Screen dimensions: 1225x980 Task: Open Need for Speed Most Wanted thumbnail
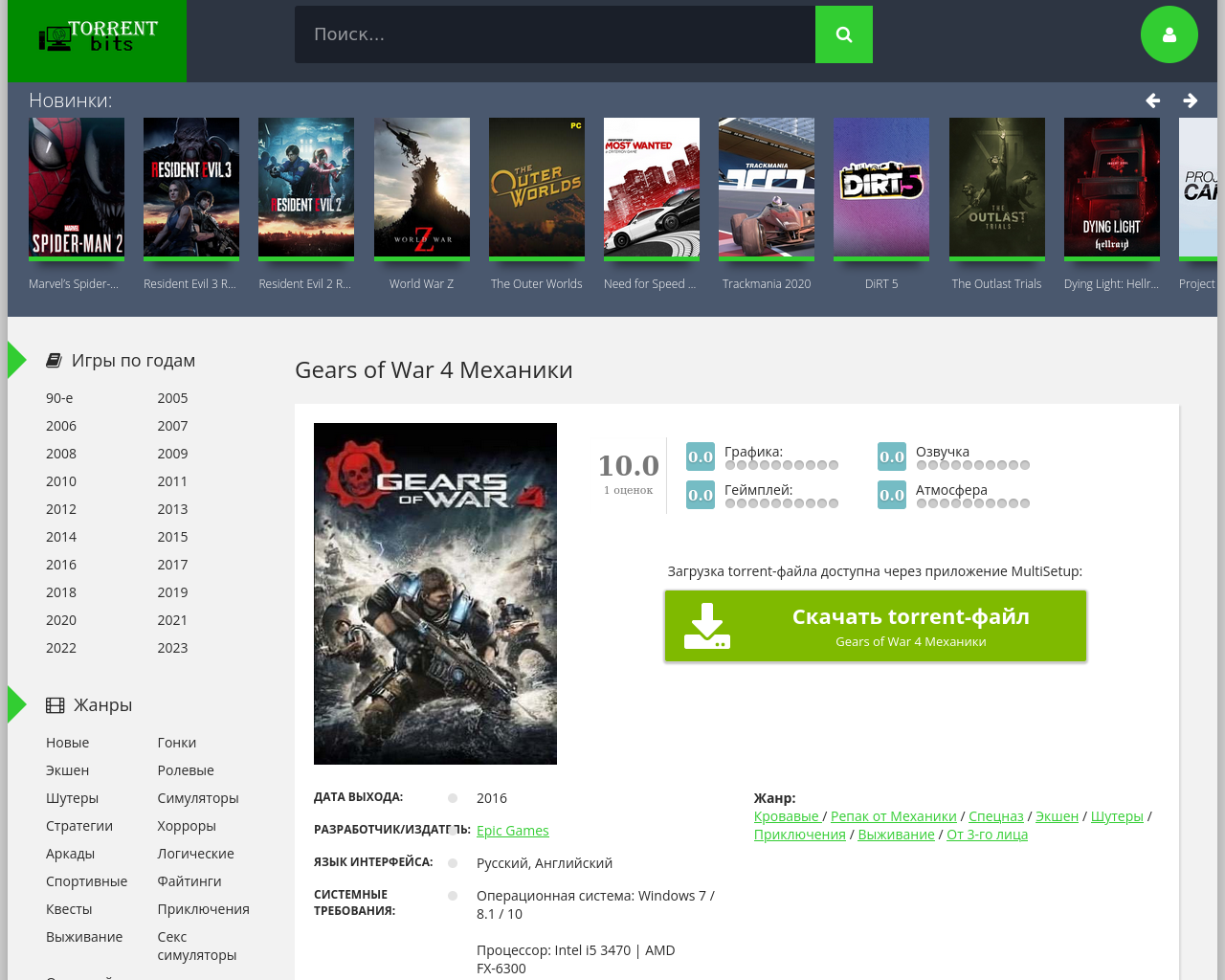[x=652, y=189]
